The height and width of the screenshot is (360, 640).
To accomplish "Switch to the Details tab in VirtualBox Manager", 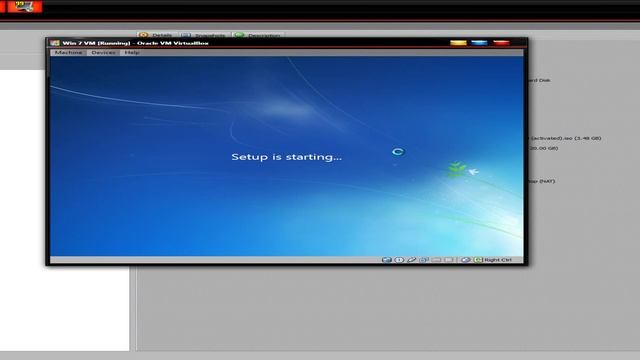I will 156,35.
